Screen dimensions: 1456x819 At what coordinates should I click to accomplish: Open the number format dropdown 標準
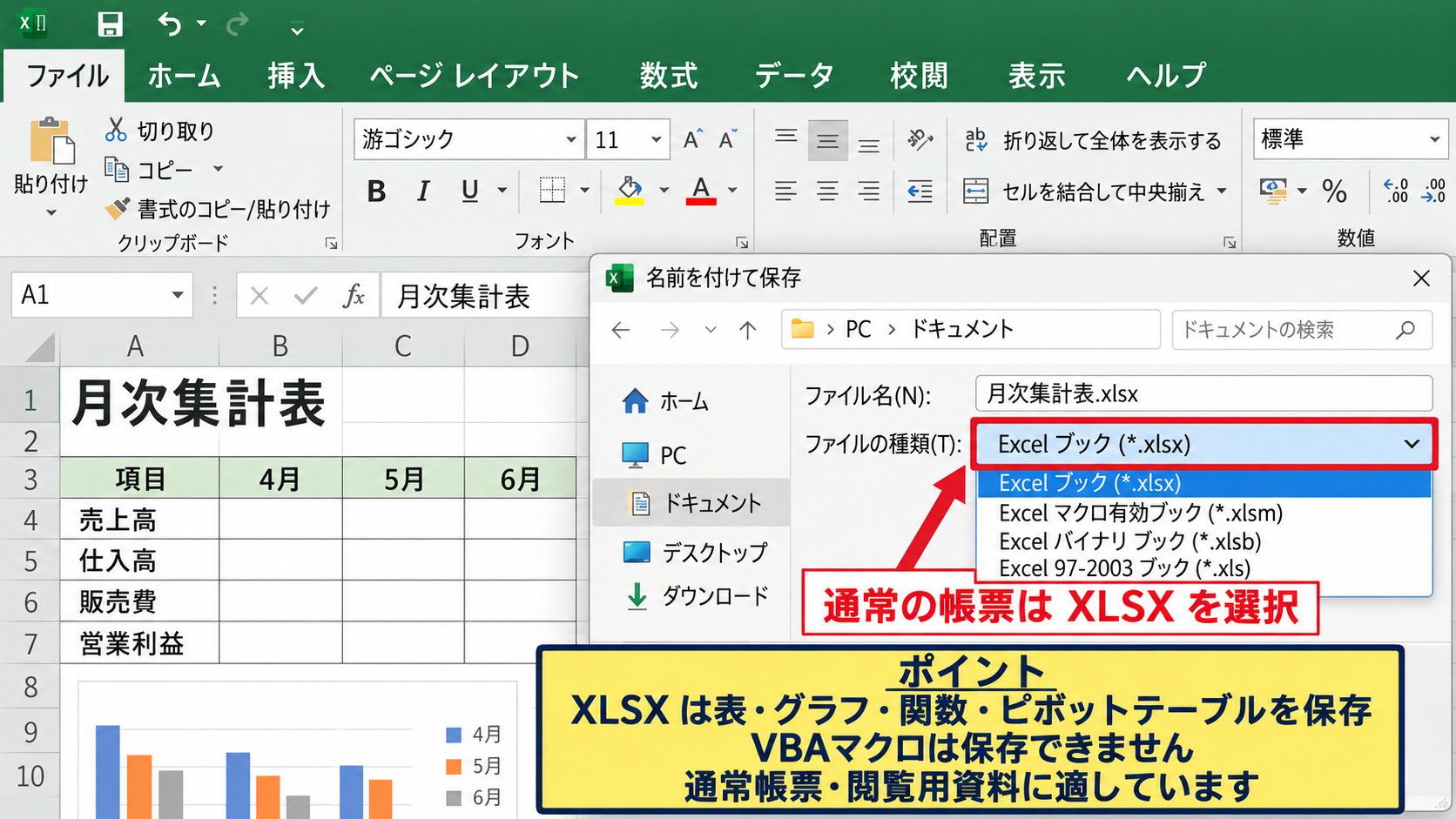(x=1433, y=139)
